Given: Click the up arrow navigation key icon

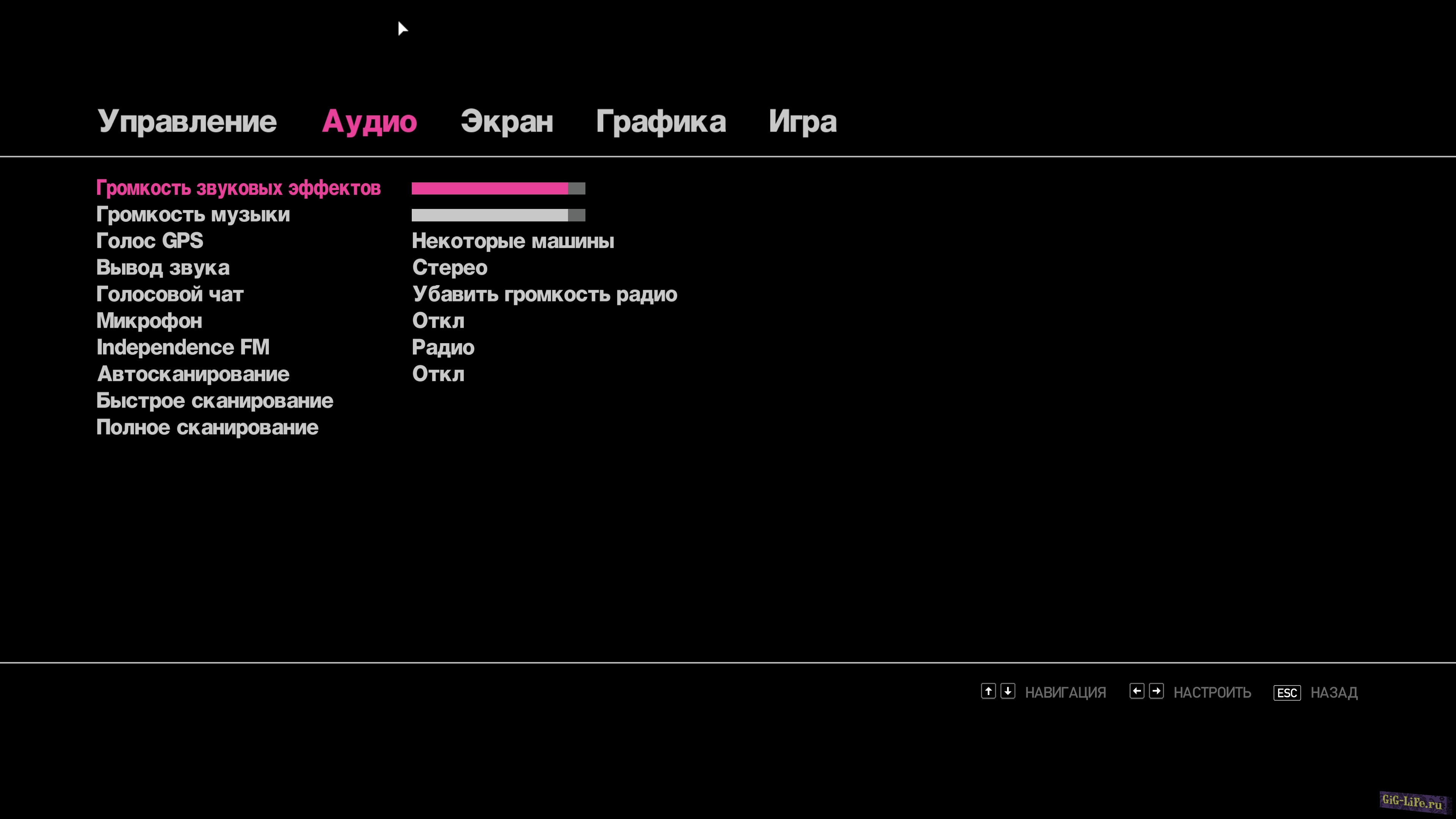Looking at the screenshot, I should (x=988, y=691).
